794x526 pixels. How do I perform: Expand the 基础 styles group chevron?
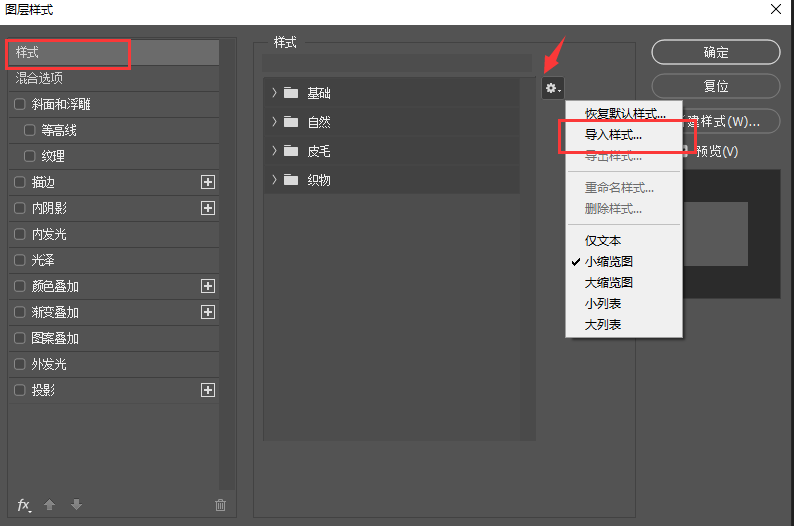click(274, 93)
